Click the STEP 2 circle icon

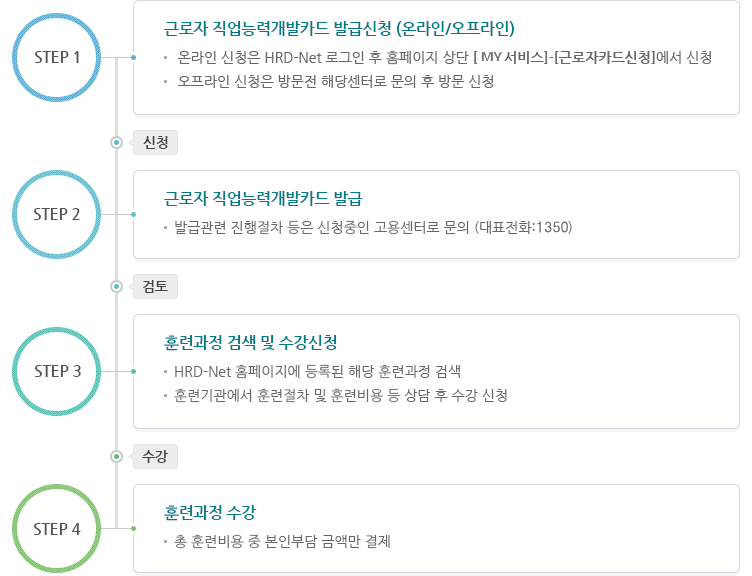coord(57,214)
